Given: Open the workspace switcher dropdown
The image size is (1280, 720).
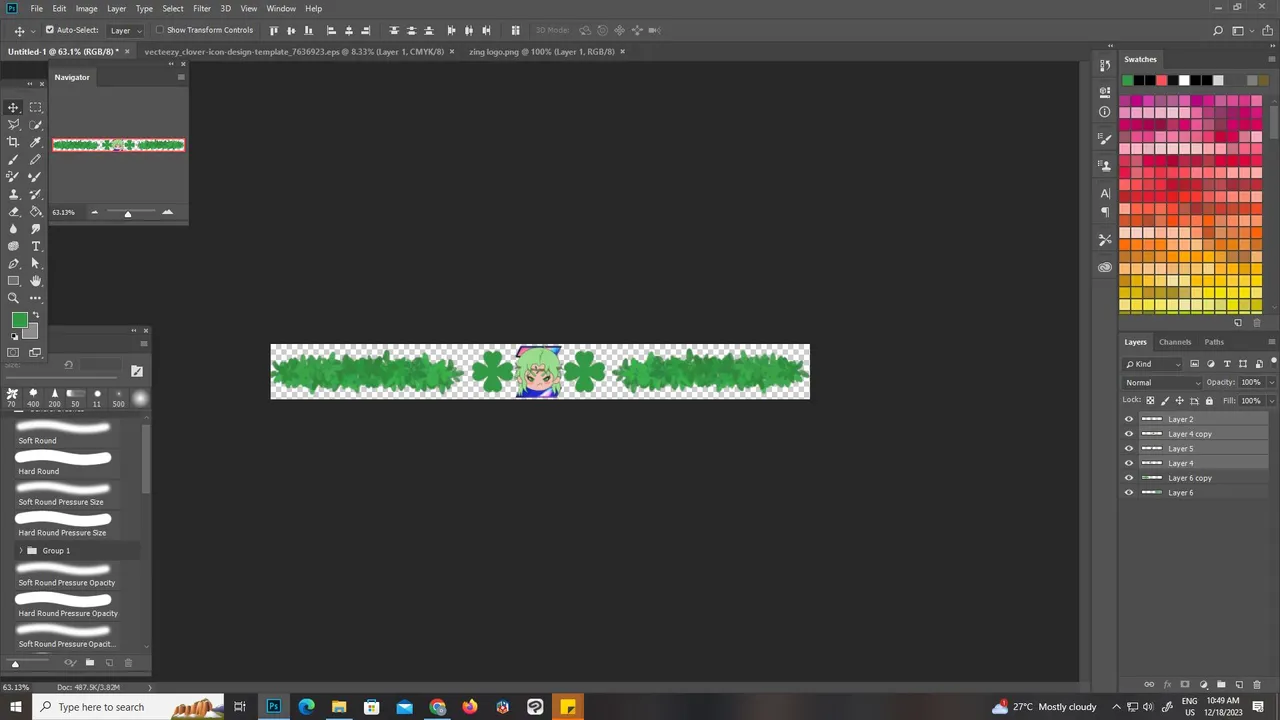Looking at the screenshot, I should (x=1241, y=31).
